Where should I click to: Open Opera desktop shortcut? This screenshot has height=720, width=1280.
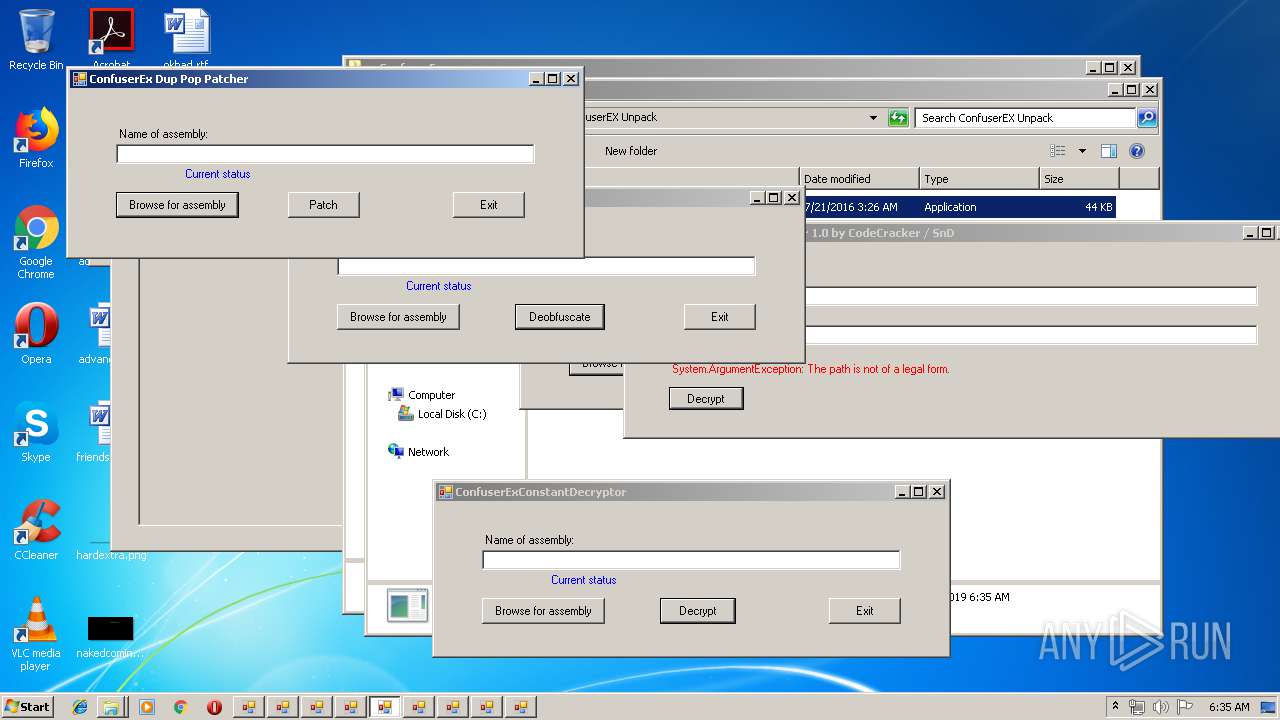(36, 333)
